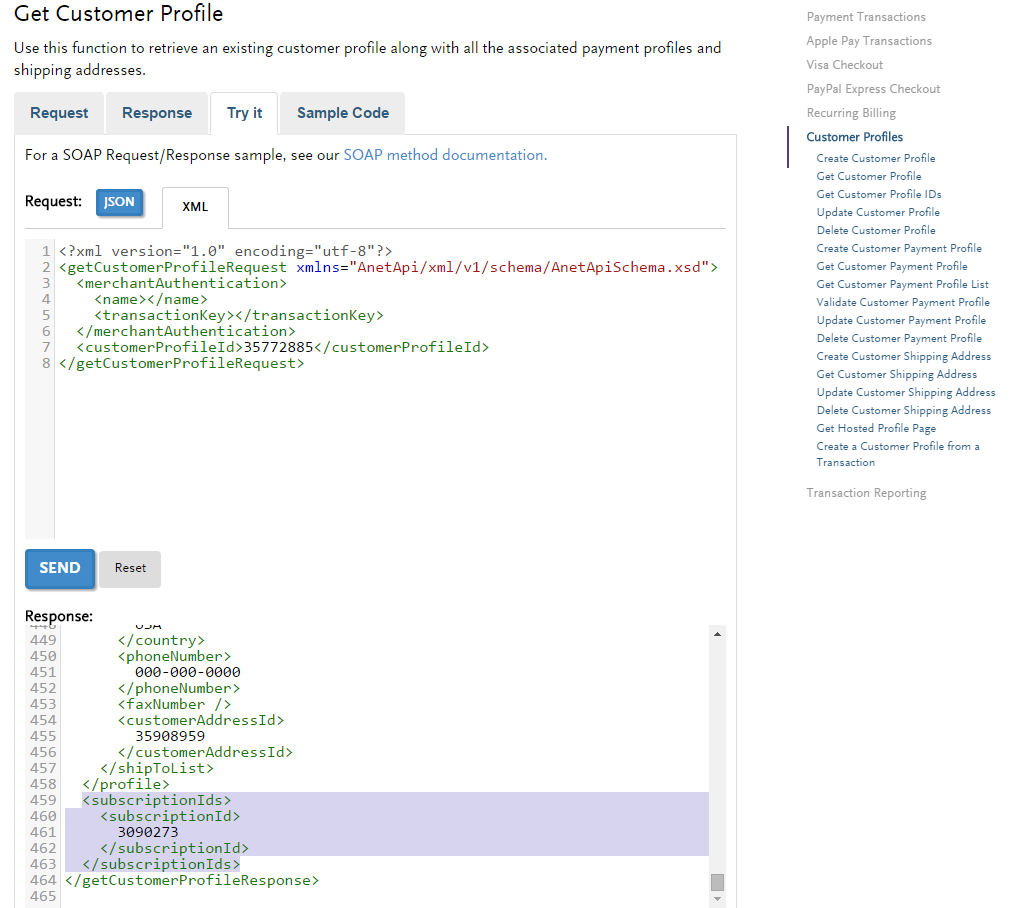Image resolution: width=1033 pixels, height=908 pixels.
Task: Select the XML request format tab
Action: pos(195,207)
